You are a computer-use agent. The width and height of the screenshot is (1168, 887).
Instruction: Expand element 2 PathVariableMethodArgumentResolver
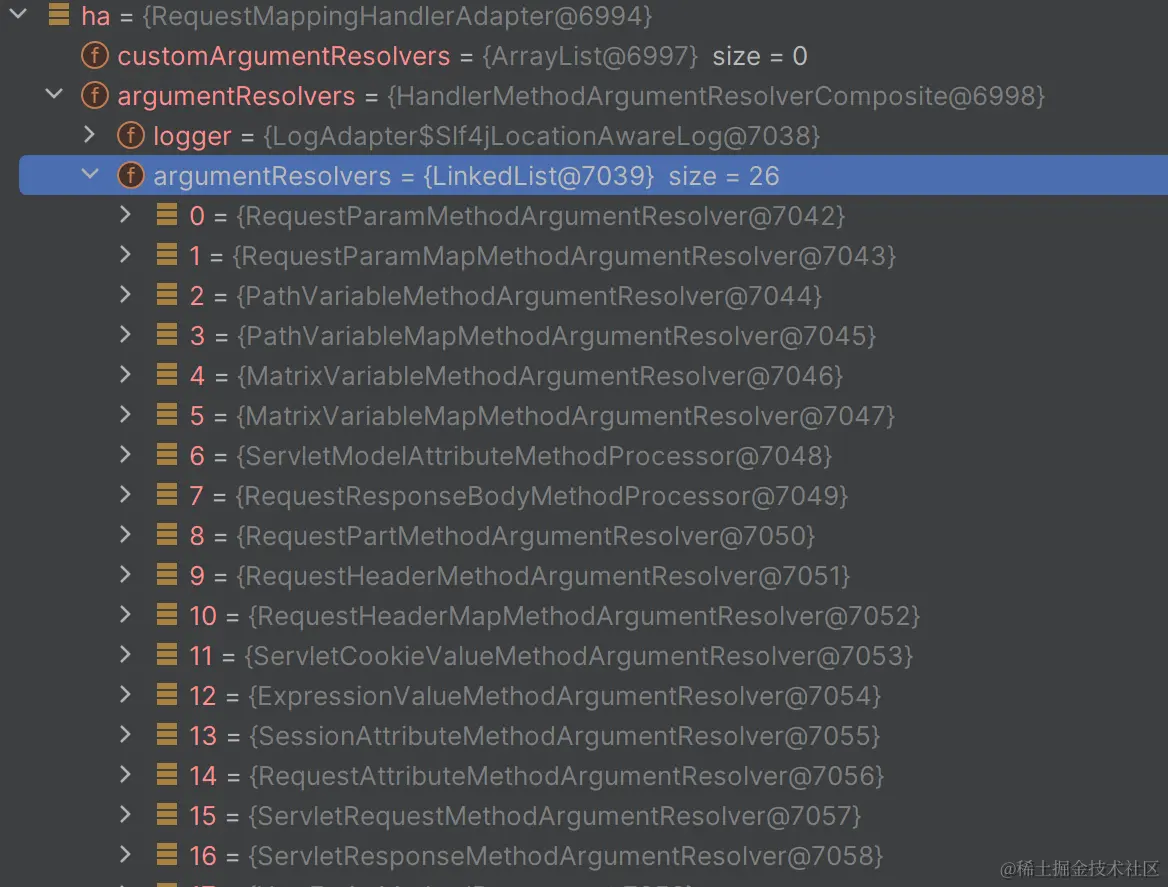pos(125,295)
